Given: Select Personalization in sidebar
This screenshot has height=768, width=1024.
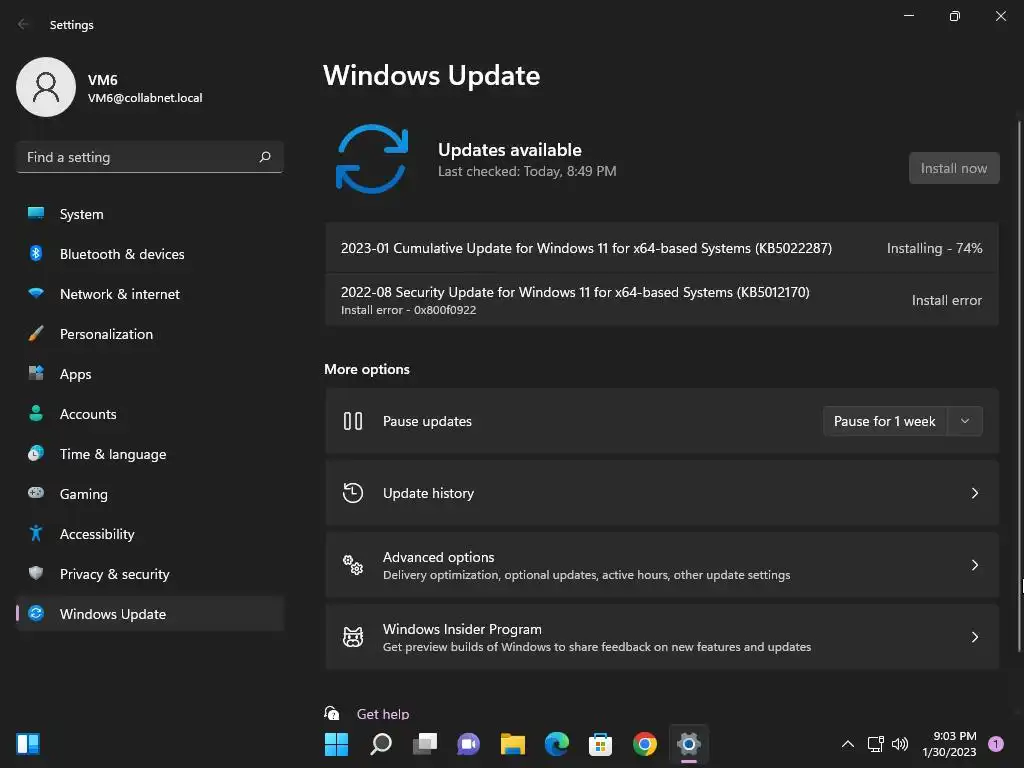Looking at the screenshot, I should [150, 334].
